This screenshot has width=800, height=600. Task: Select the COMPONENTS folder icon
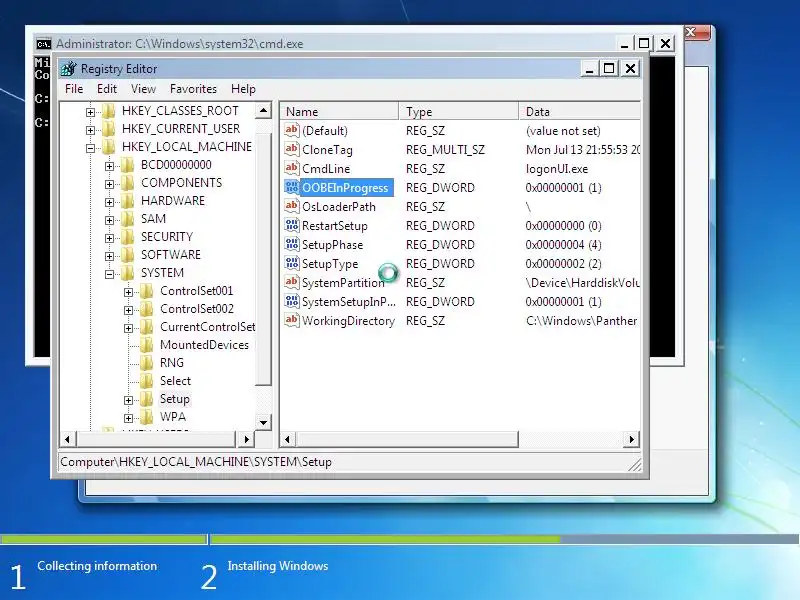pyautogui.click(x=128, y=183)
